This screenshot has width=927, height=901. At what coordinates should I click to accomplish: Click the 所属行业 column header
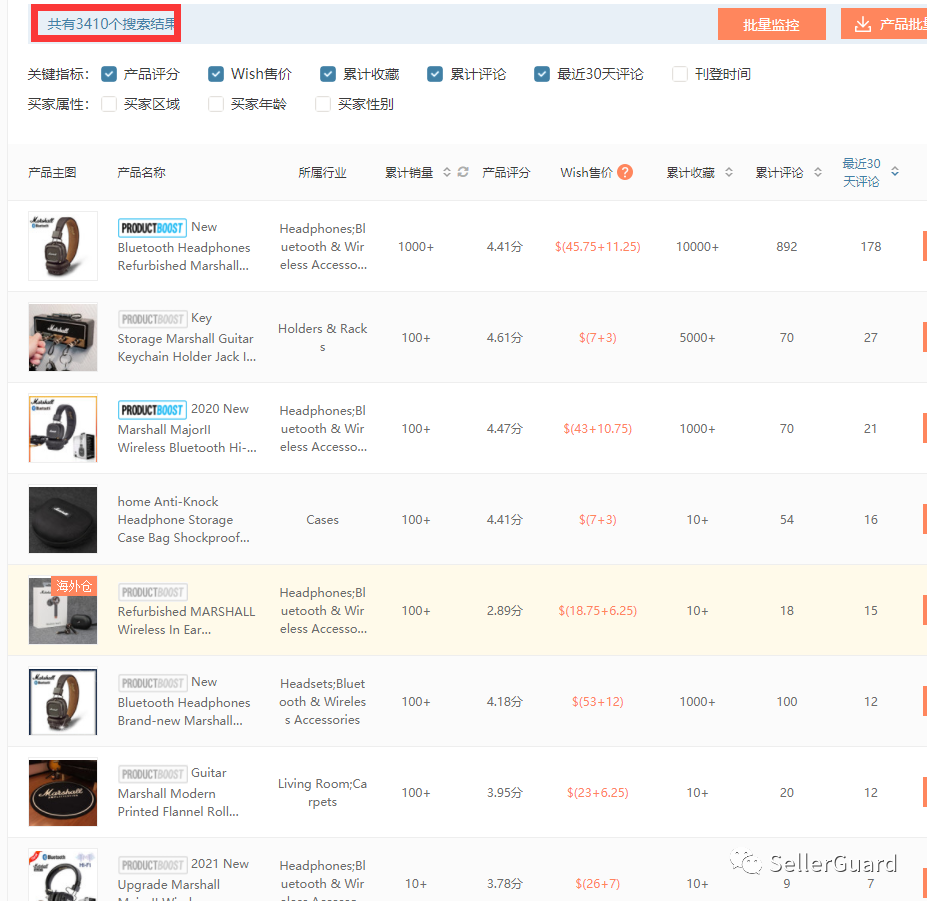tap(322, 173)
